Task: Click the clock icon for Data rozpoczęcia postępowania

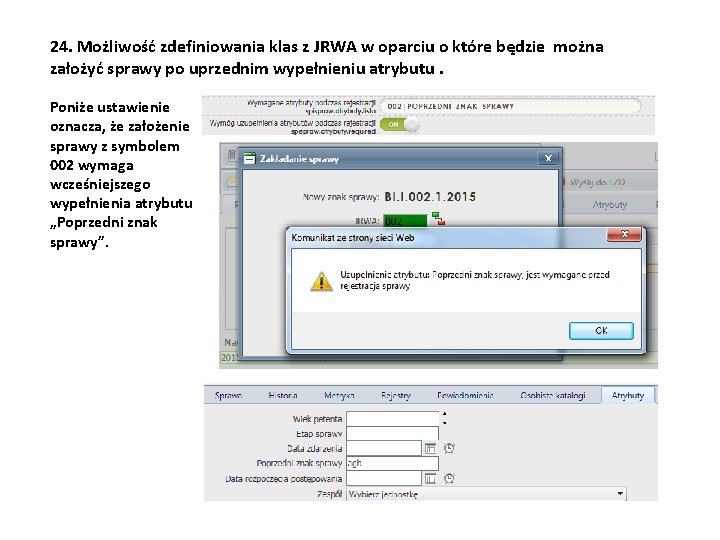Action: point(449,478)
